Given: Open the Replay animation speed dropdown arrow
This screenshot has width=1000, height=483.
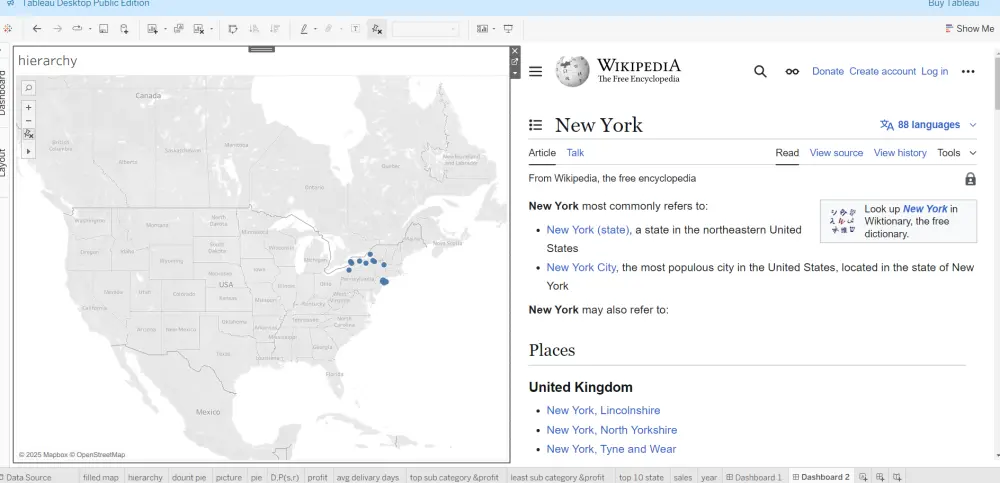Looking at the screenshot, I should 90,29.
